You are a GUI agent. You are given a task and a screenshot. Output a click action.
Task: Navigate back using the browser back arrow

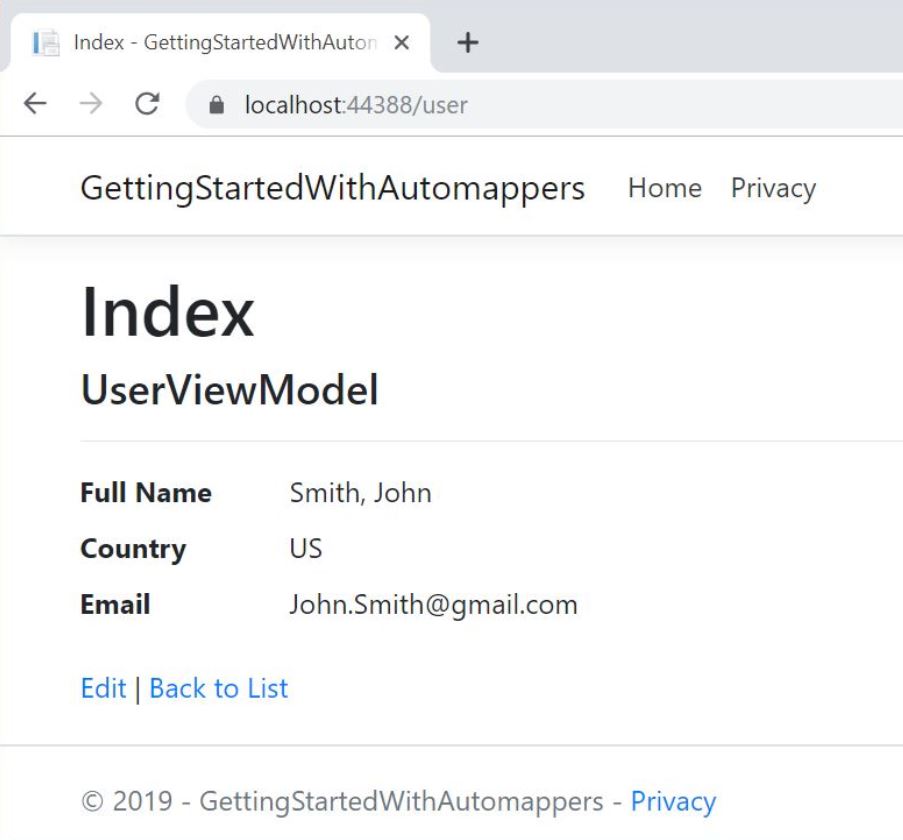coord(36,104)
